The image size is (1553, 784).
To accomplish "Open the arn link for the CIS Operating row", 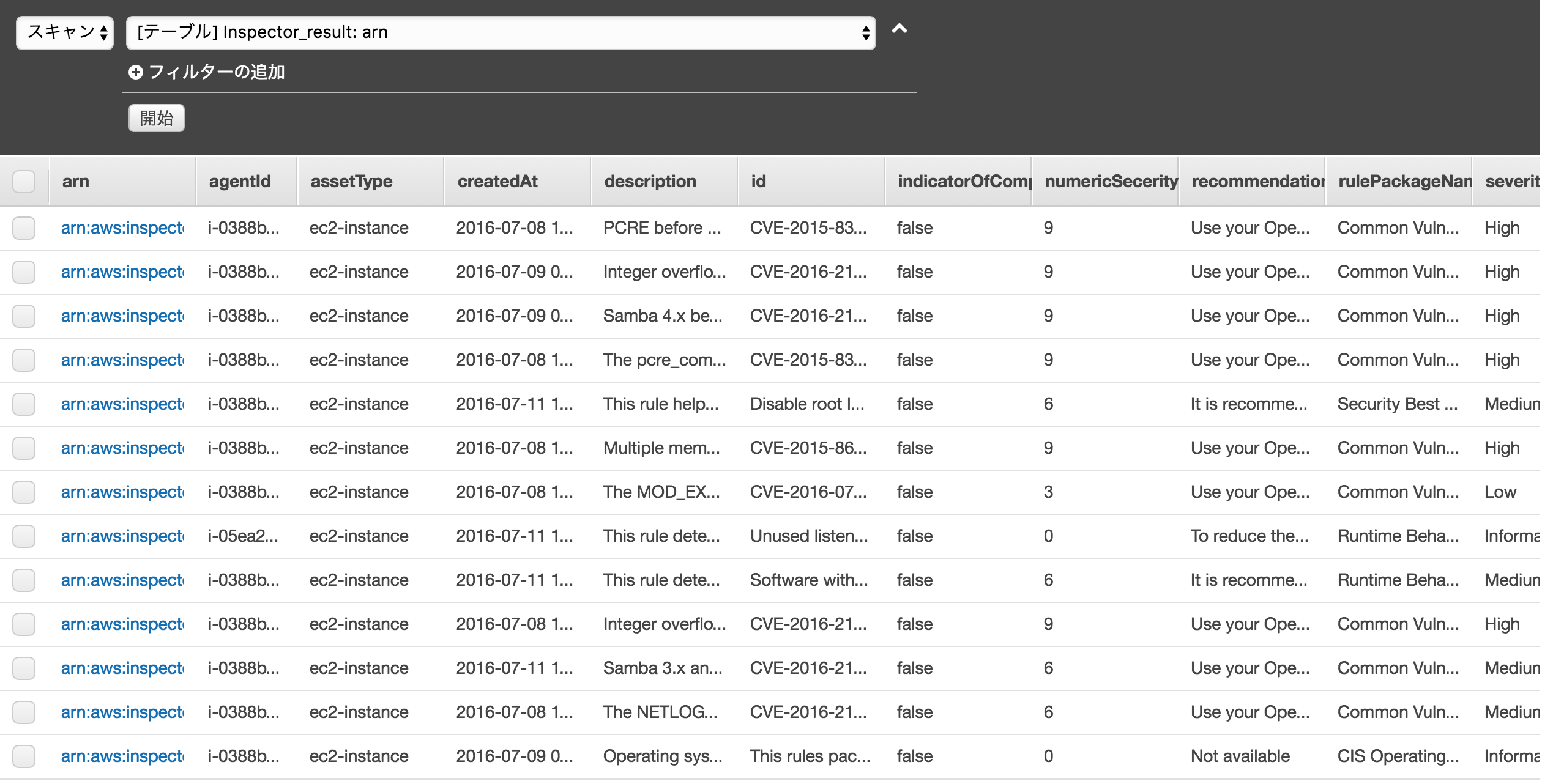I will 122,756.
